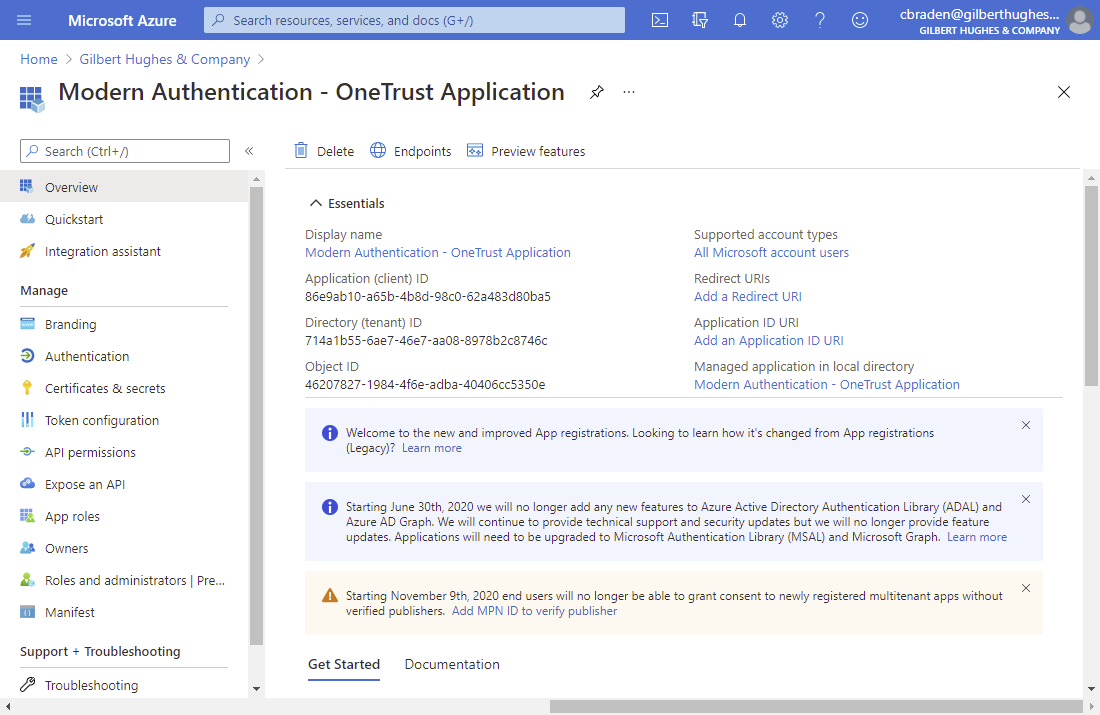Go to Gilbert Hughes & Company breadcrumb
This screenshot has width=1100, height=715.
point(165,59)
